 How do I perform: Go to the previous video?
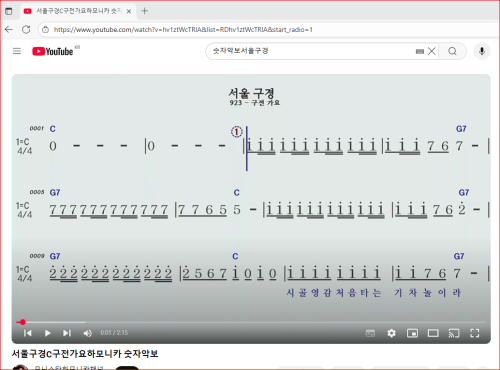(28, 333)
